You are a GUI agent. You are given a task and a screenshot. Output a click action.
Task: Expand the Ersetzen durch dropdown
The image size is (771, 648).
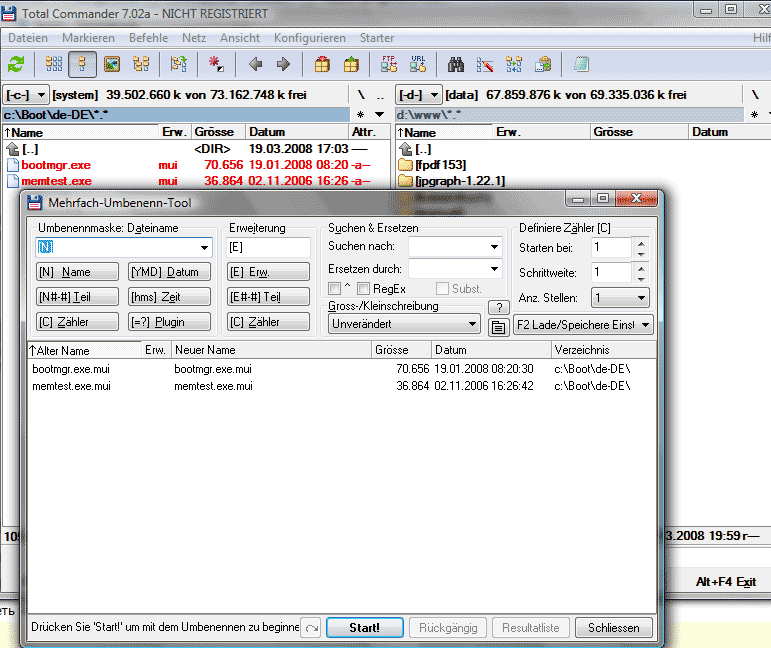point(494,268)
